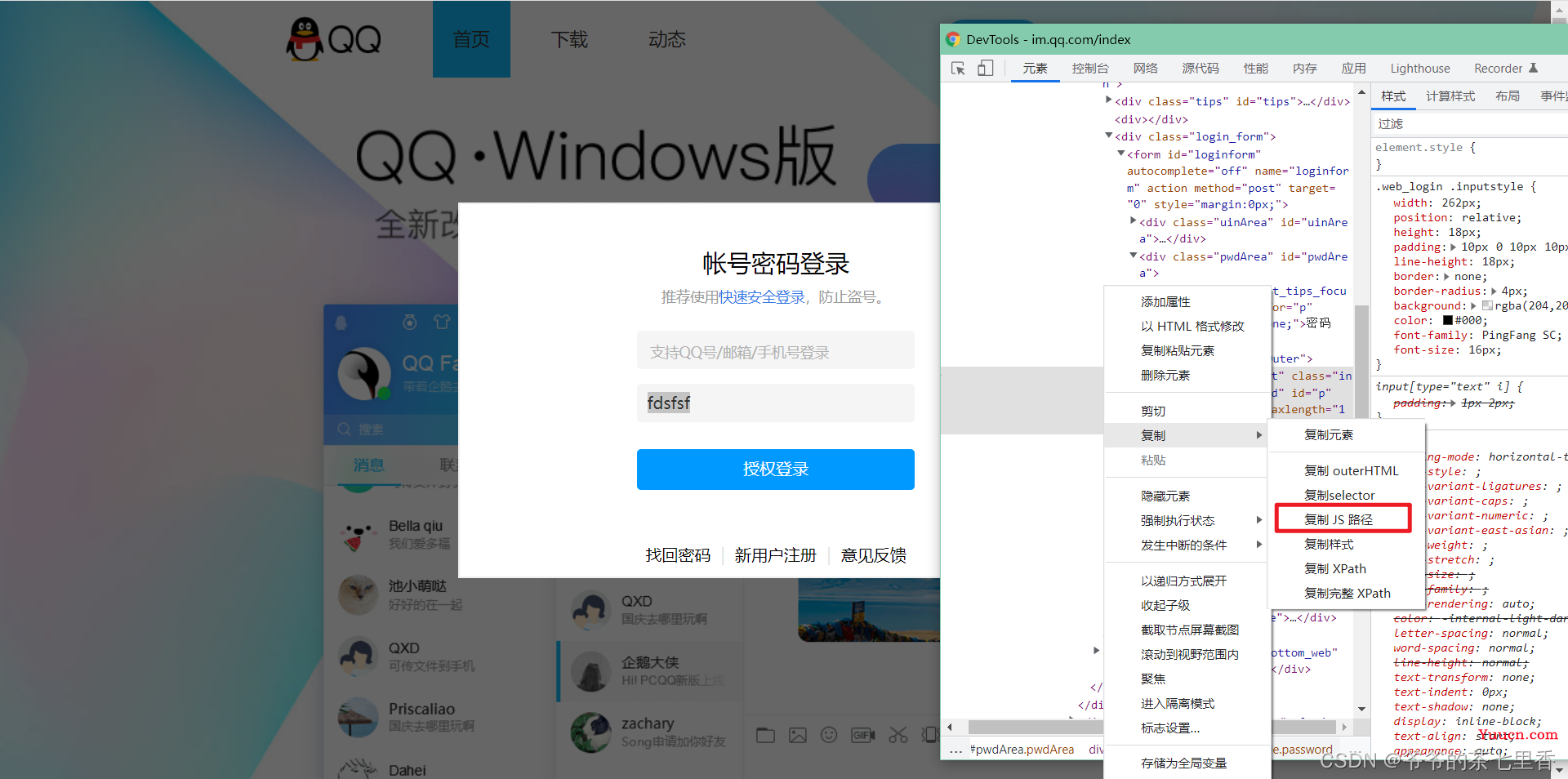The height and width of the screenshot is (779, 1568).
Task: Click the Bella qiu contact avatar
Action: pyautogui.click(x=357, y=535)
